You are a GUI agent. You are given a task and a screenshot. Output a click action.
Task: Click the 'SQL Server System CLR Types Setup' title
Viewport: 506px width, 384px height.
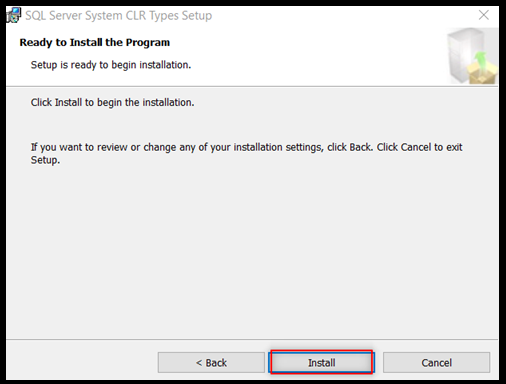pos(119,16)
